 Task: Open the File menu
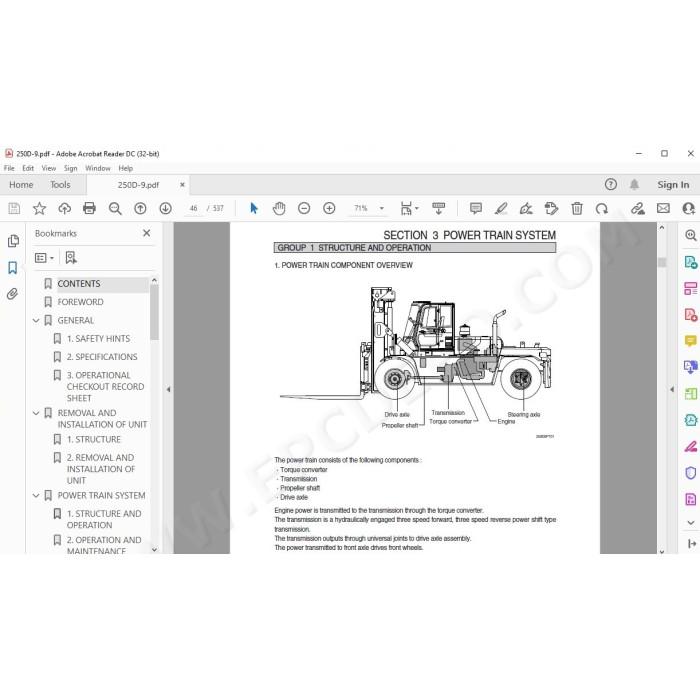coord(9,168)
